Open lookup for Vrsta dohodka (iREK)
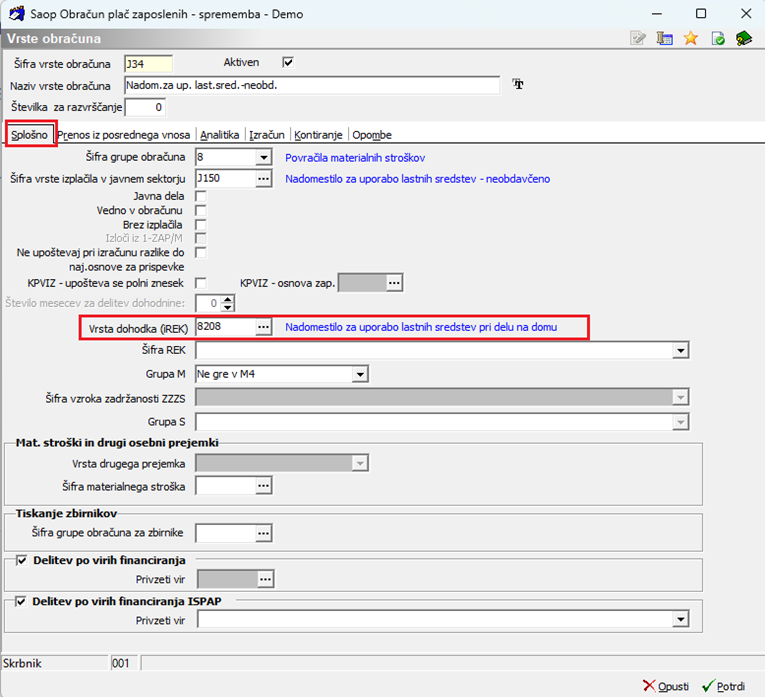Image resolution: width=765 pixels, height=697 pixels. (263, 327)
